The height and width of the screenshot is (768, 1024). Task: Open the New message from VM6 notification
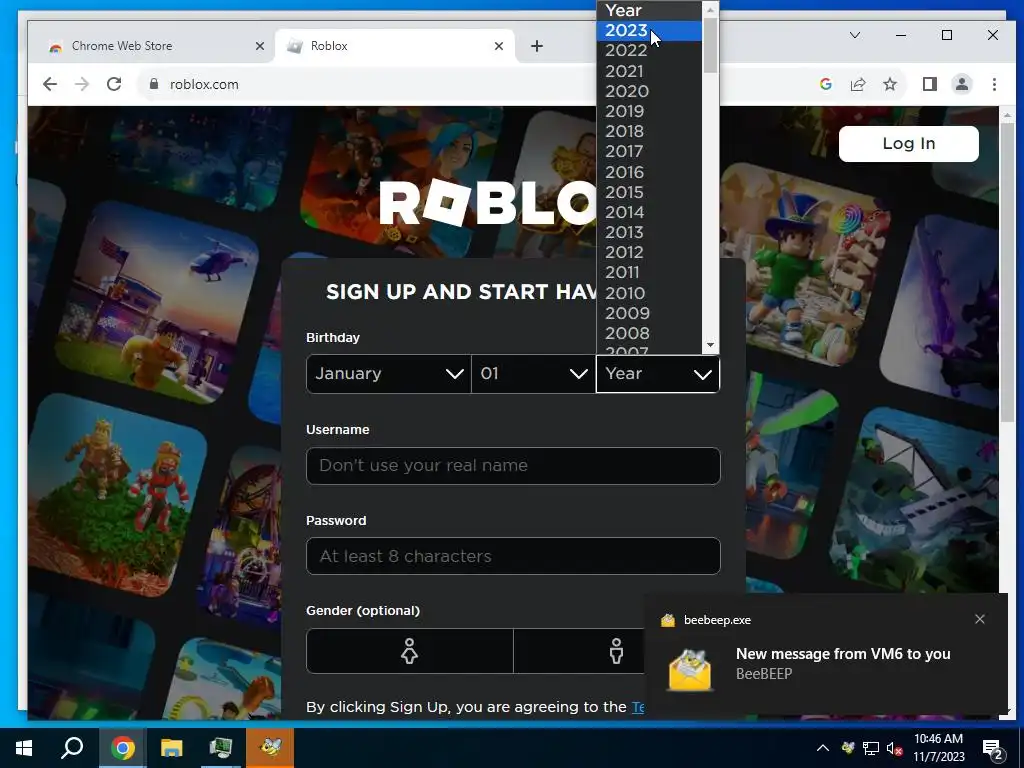pos(827,654)
